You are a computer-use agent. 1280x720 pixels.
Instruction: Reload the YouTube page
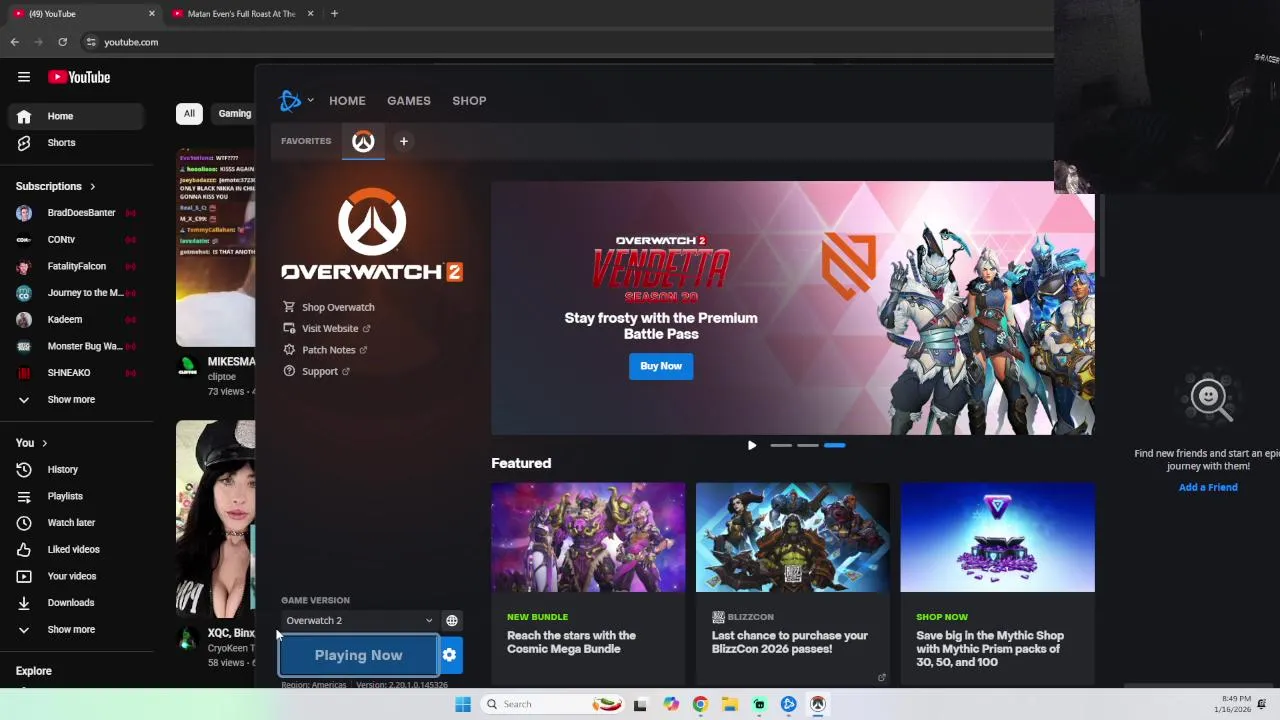point(62,42)
